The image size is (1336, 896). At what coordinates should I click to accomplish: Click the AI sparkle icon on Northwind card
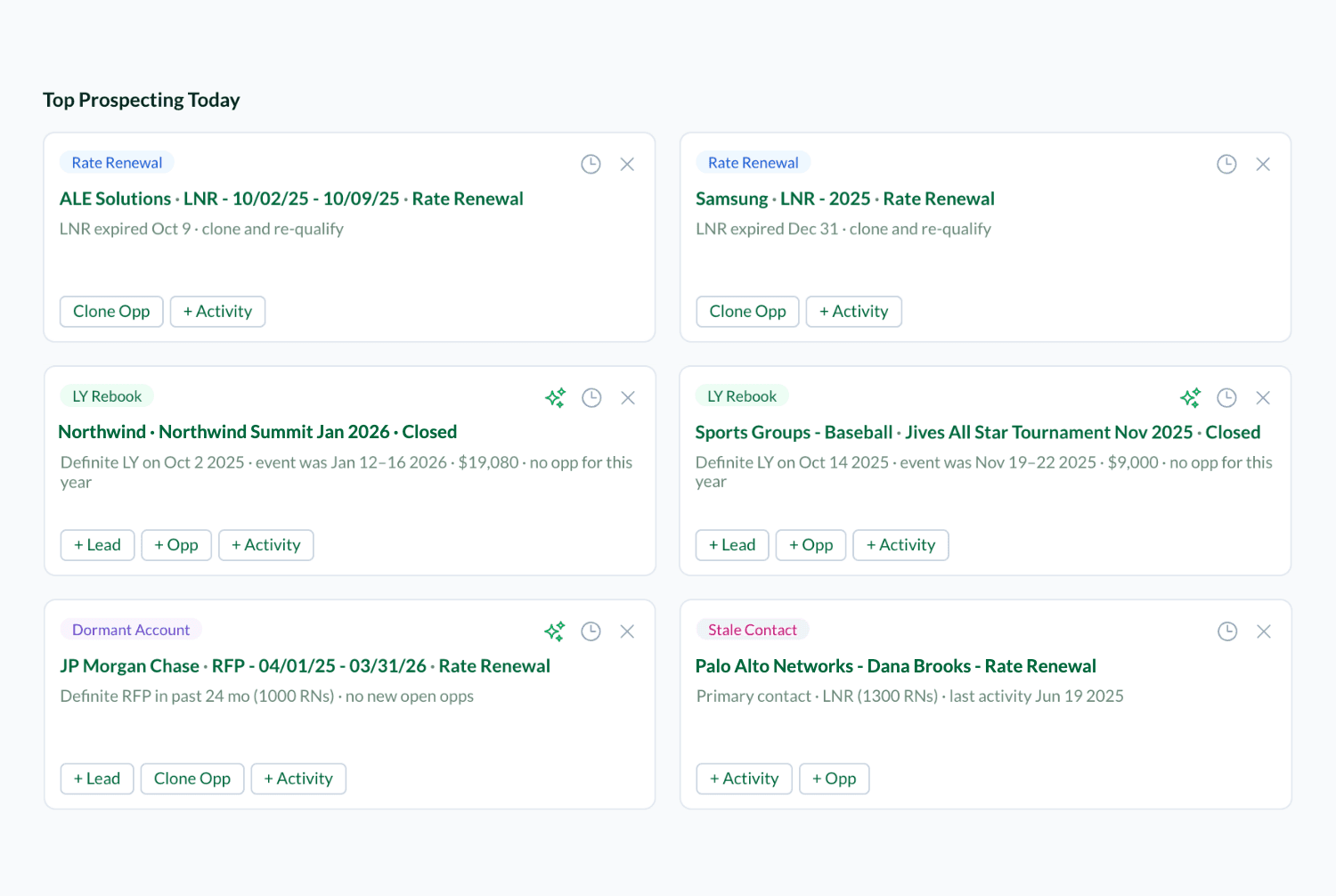click(x=555, y=397)
